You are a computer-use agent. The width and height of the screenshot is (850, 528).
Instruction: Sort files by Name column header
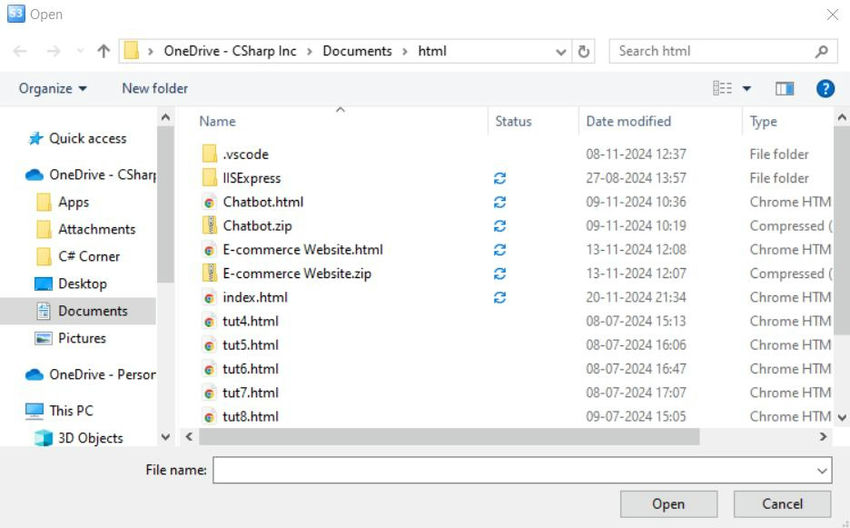coord(217,121)
